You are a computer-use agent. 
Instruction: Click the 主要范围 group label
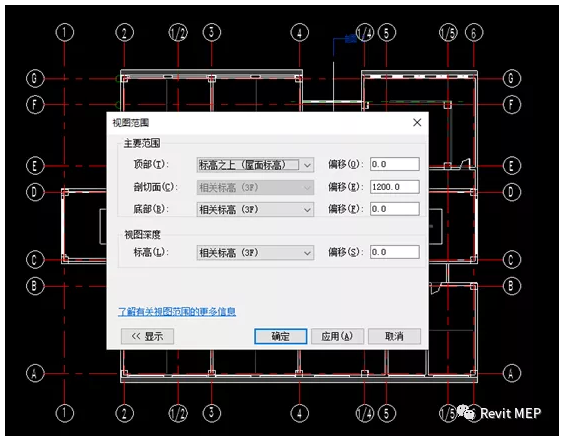(142, 144)
